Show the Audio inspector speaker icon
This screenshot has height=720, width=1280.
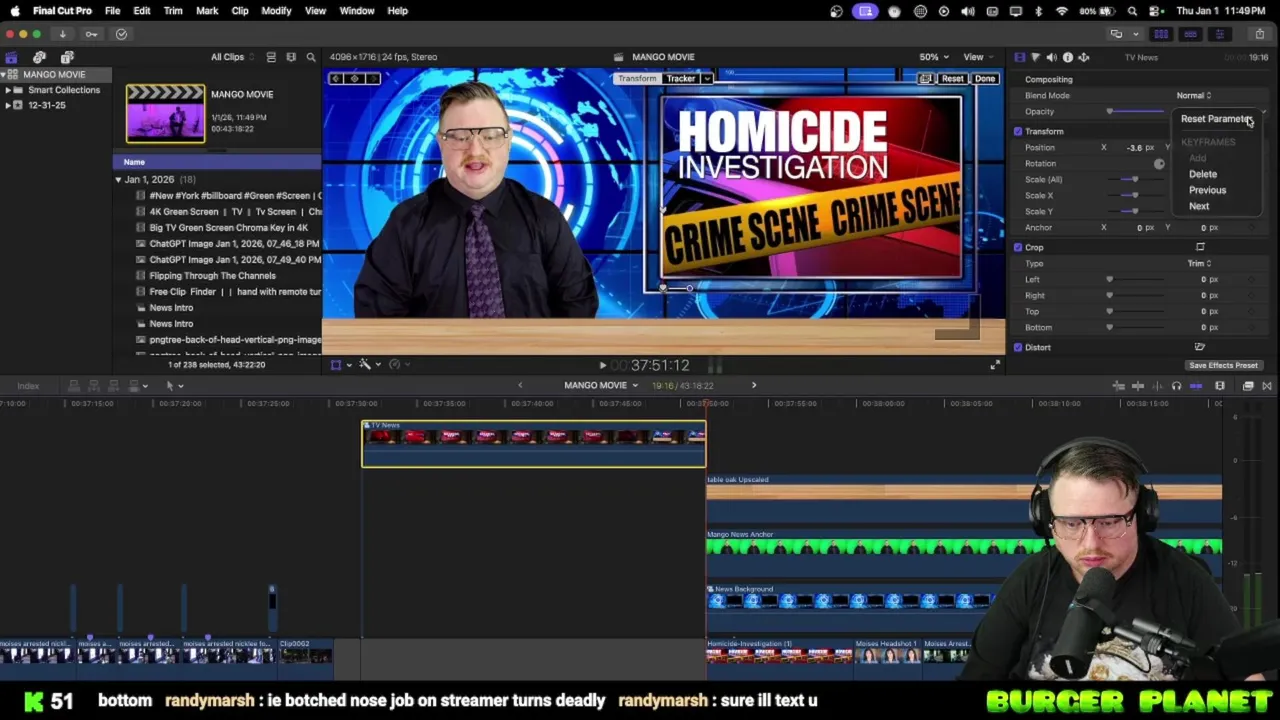(1051, 57)
